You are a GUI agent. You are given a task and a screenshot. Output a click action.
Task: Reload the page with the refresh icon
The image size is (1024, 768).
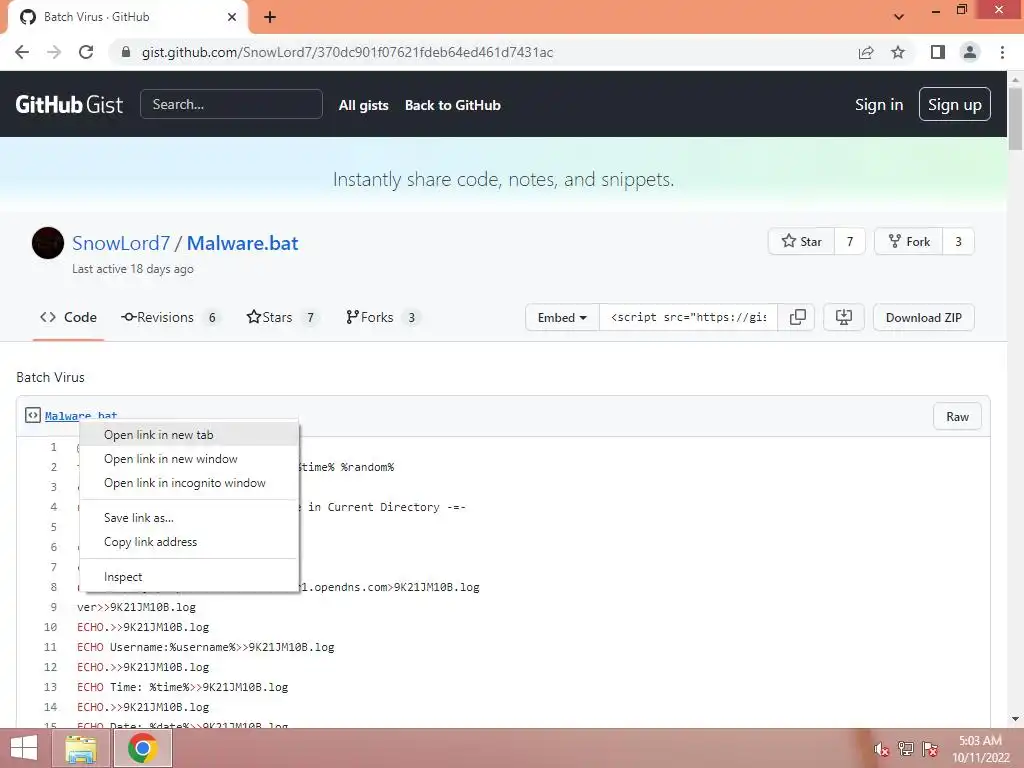[x=86, y=52]
